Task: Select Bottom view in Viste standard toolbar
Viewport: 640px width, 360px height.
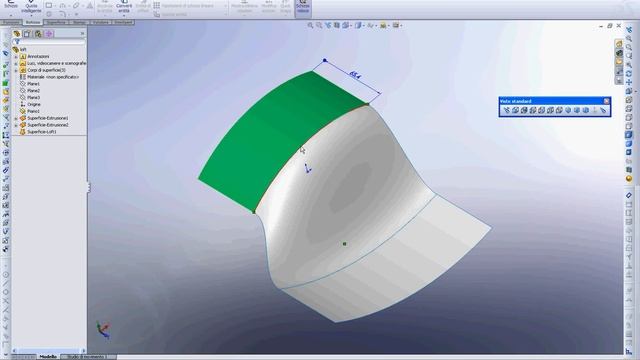Action: pyautogui.click(x=559, y=110)
